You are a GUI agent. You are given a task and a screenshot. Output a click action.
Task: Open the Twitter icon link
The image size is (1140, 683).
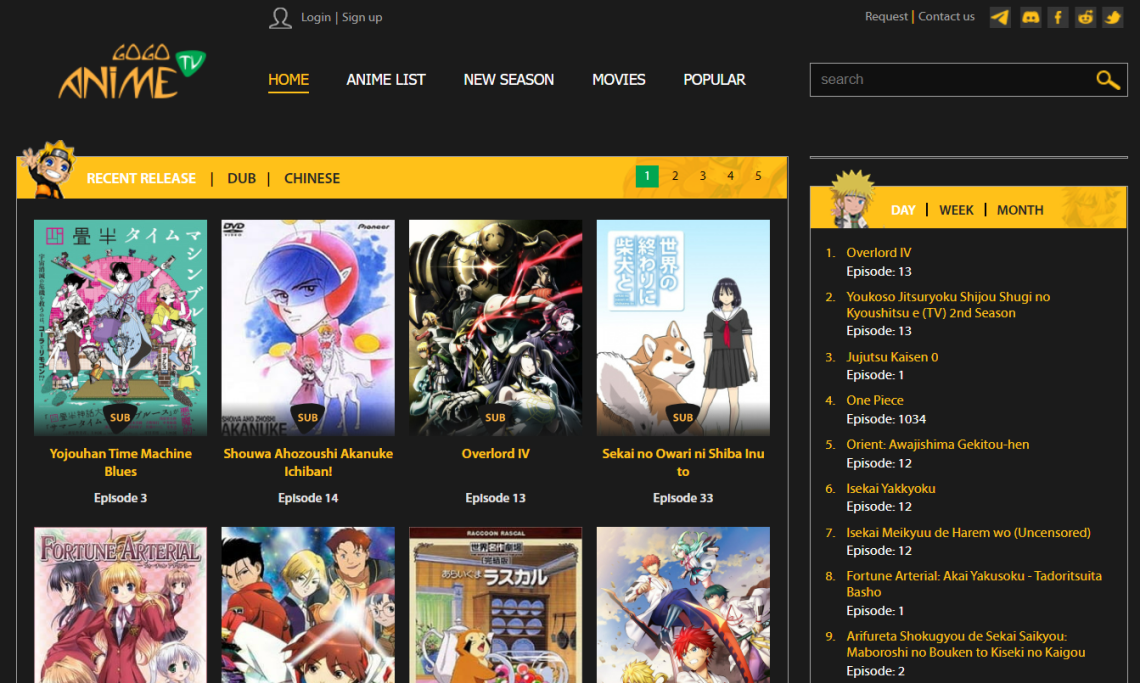tap(1112, 17)
